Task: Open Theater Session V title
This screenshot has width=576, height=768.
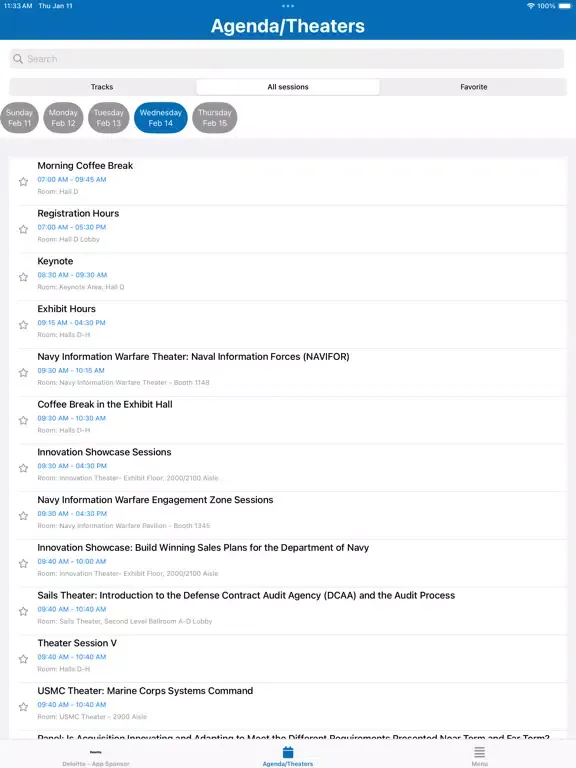Action: pyautogui.click(x=77, y=643)
